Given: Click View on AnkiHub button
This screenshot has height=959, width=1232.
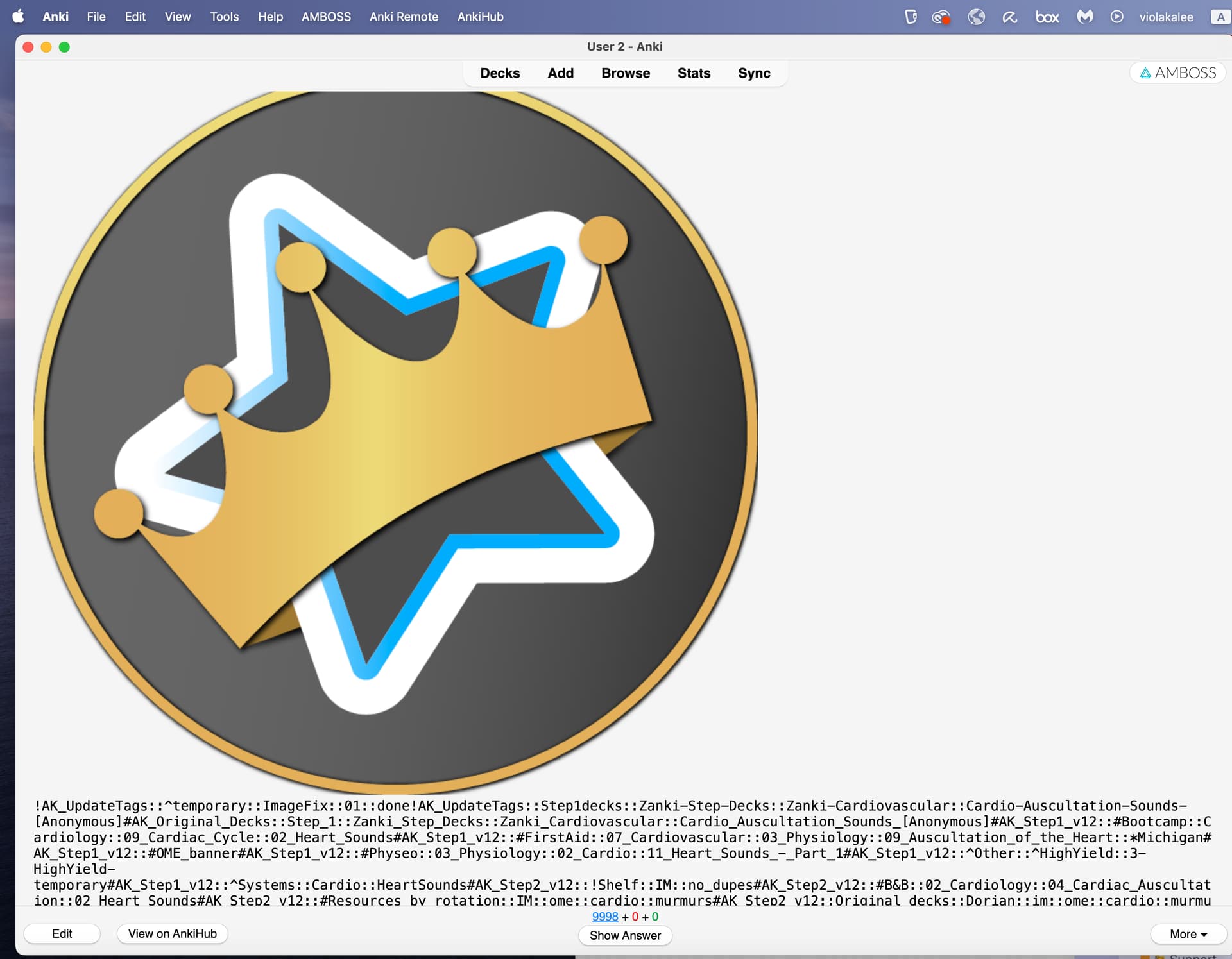Looking at the screenshot, I should point(172,933).
